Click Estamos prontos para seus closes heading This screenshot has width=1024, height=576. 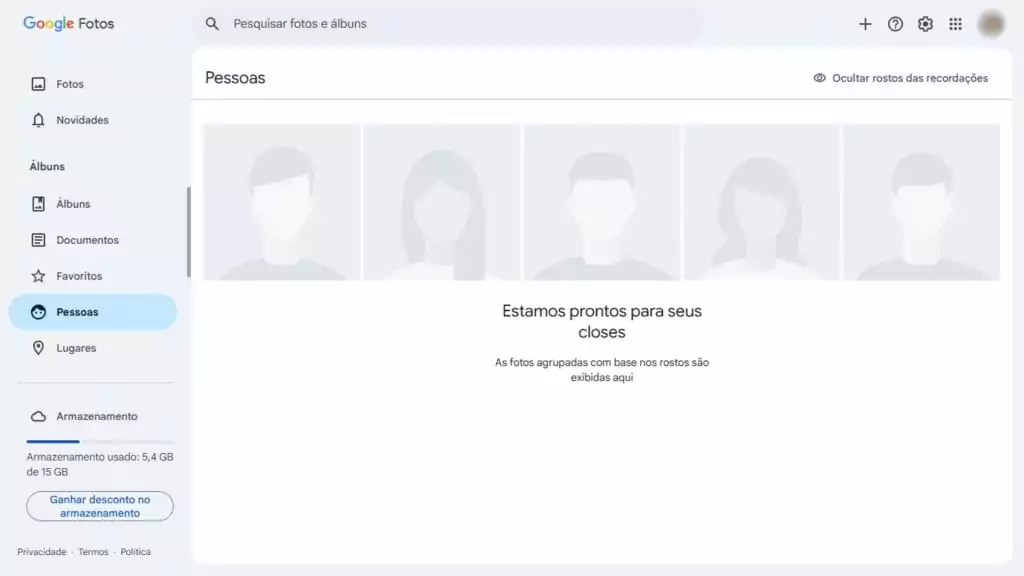[x=601, y=321]
